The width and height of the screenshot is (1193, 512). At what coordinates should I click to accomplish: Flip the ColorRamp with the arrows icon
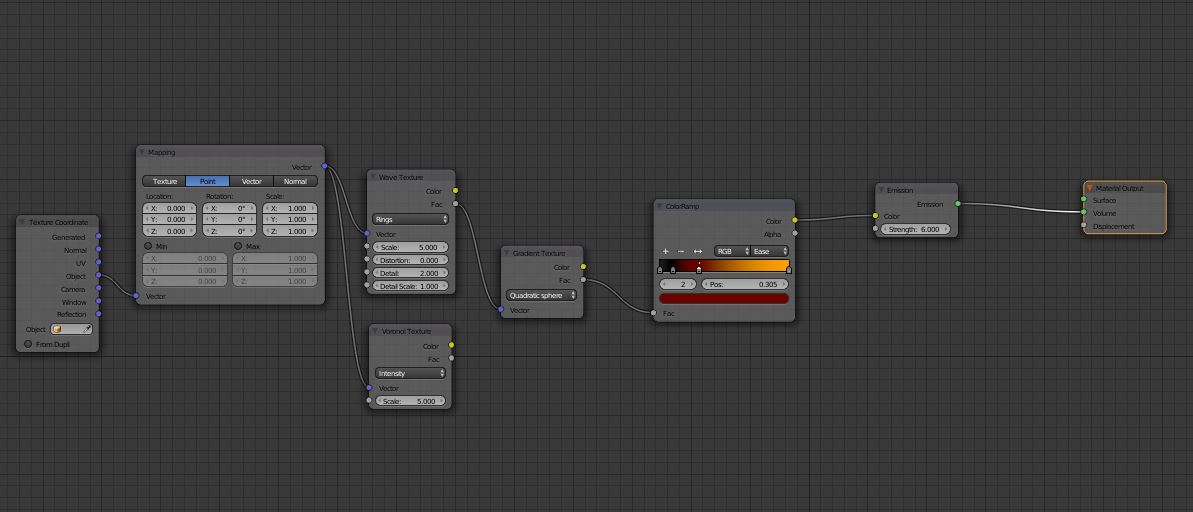coord(698,251)
